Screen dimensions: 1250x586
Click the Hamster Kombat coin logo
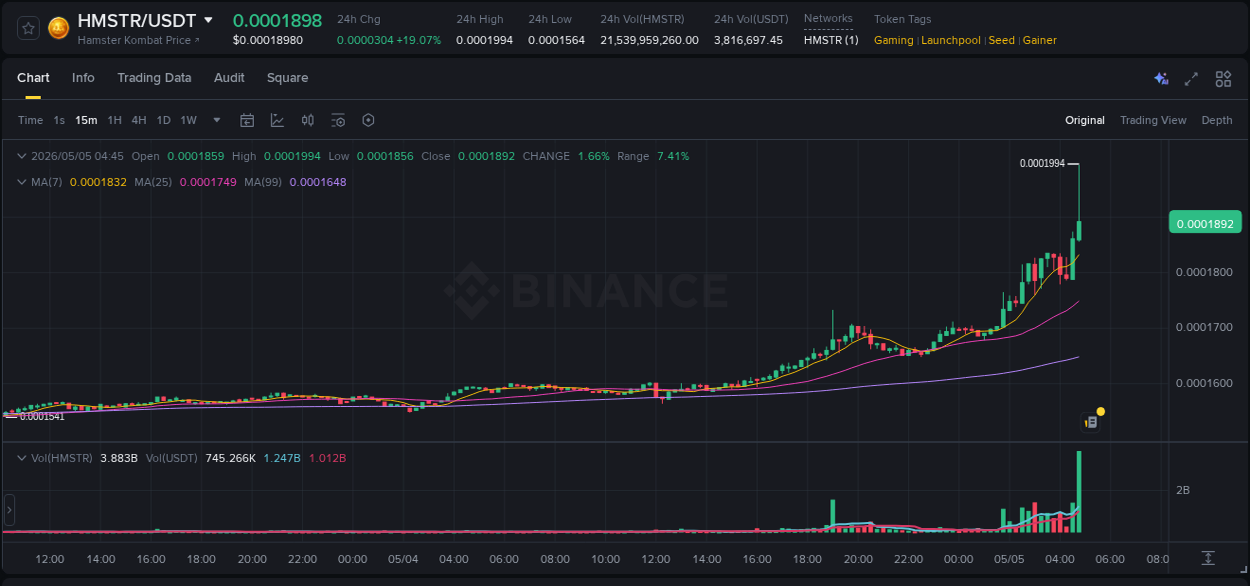pos(58,28)
